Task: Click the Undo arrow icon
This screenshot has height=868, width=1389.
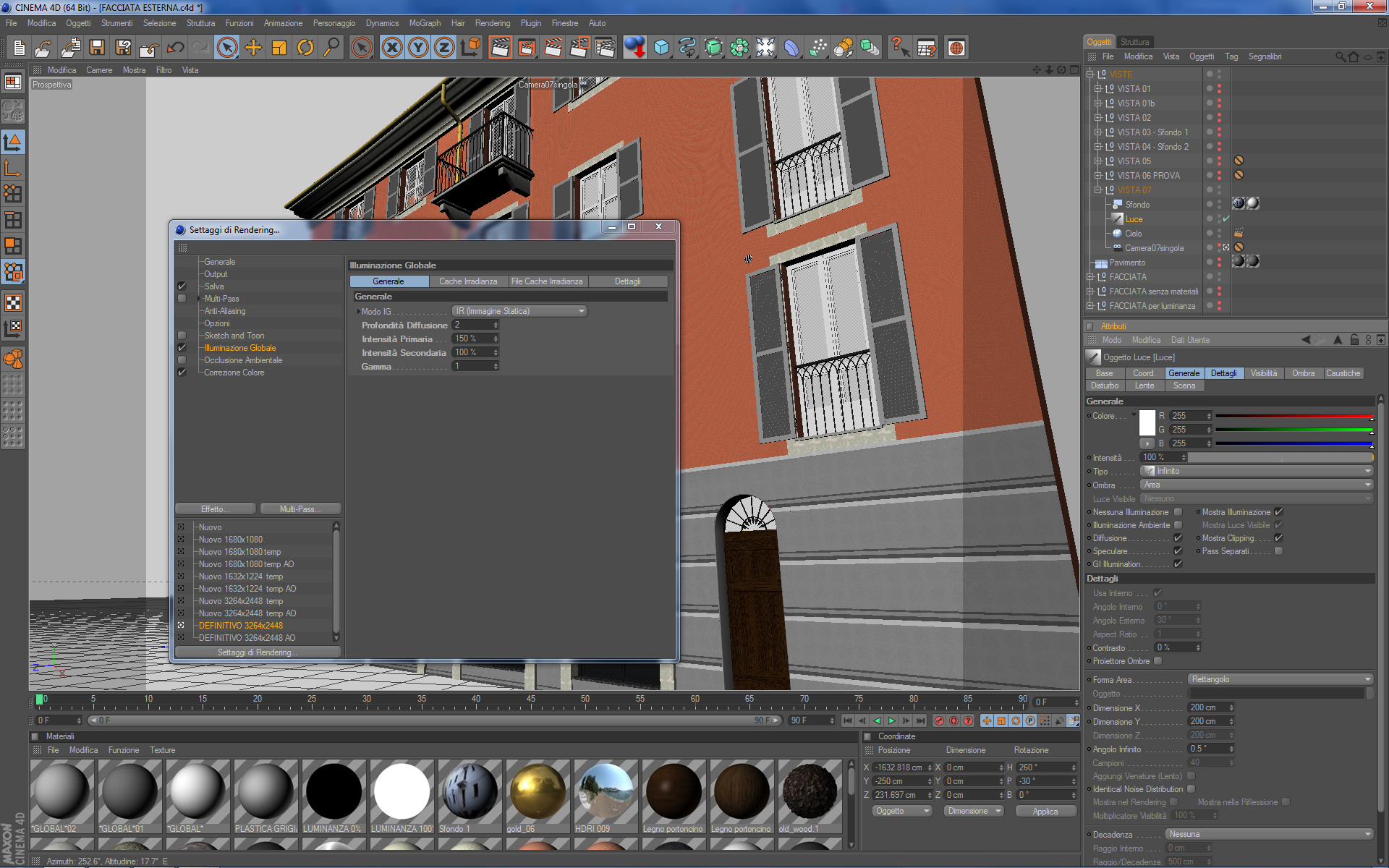Action: click(175, 48)
